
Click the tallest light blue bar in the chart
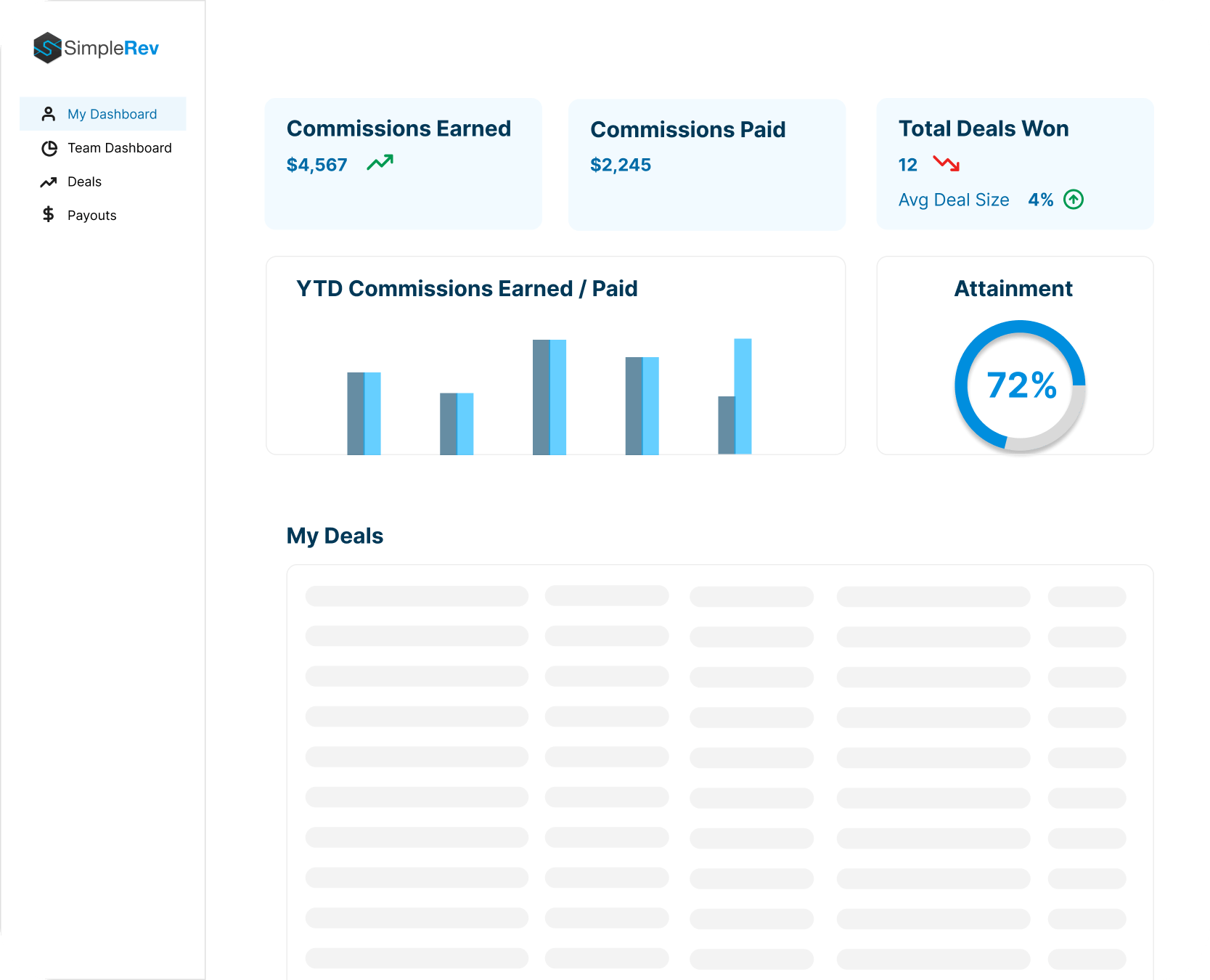pyautogui.click(x=743, y=396)
